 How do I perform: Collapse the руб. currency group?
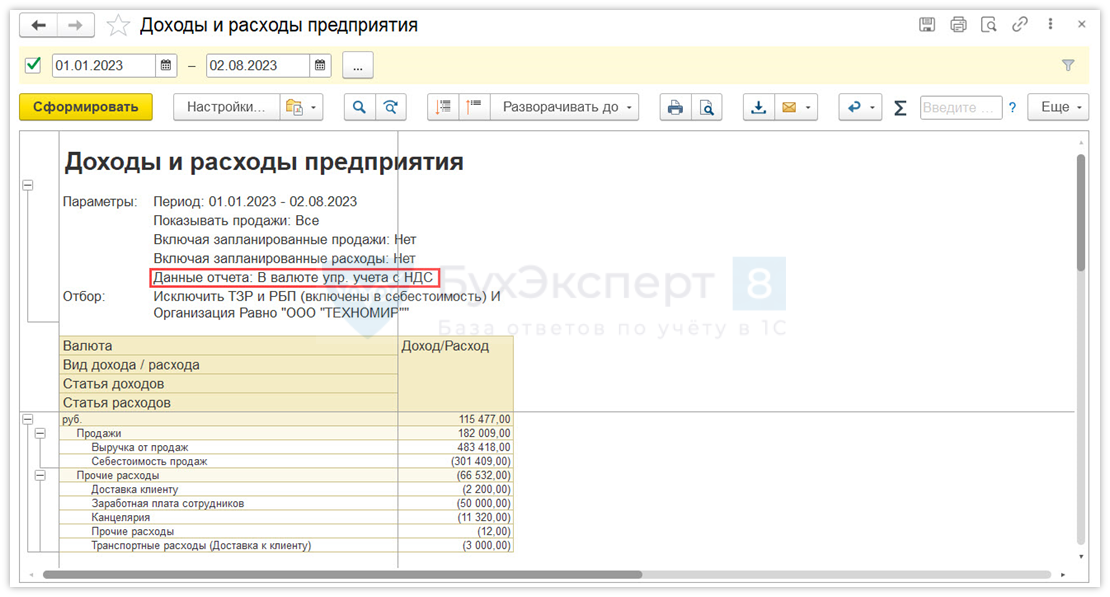pos(28,420)
